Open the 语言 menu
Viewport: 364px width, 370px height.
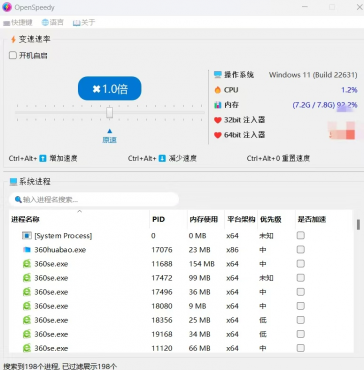[x=53, y=23]
